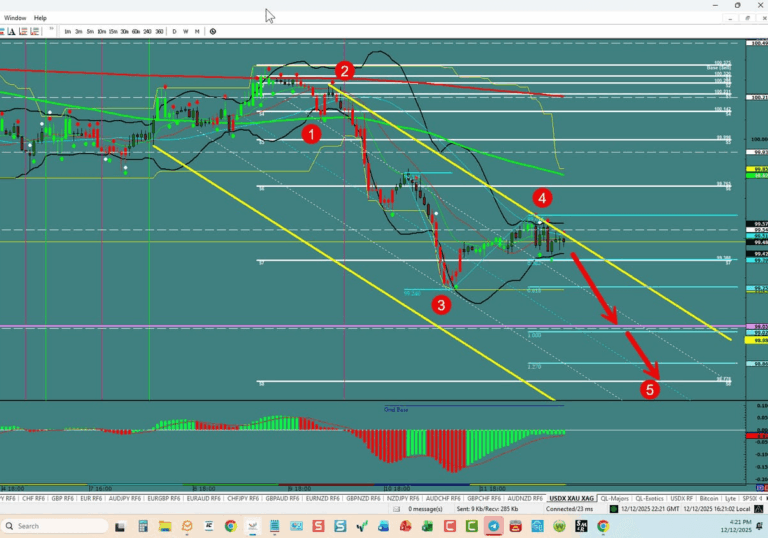Screen dimensions: 768x538
Task: Select the 240 timeframe button
Action: (x=147, y=31)
